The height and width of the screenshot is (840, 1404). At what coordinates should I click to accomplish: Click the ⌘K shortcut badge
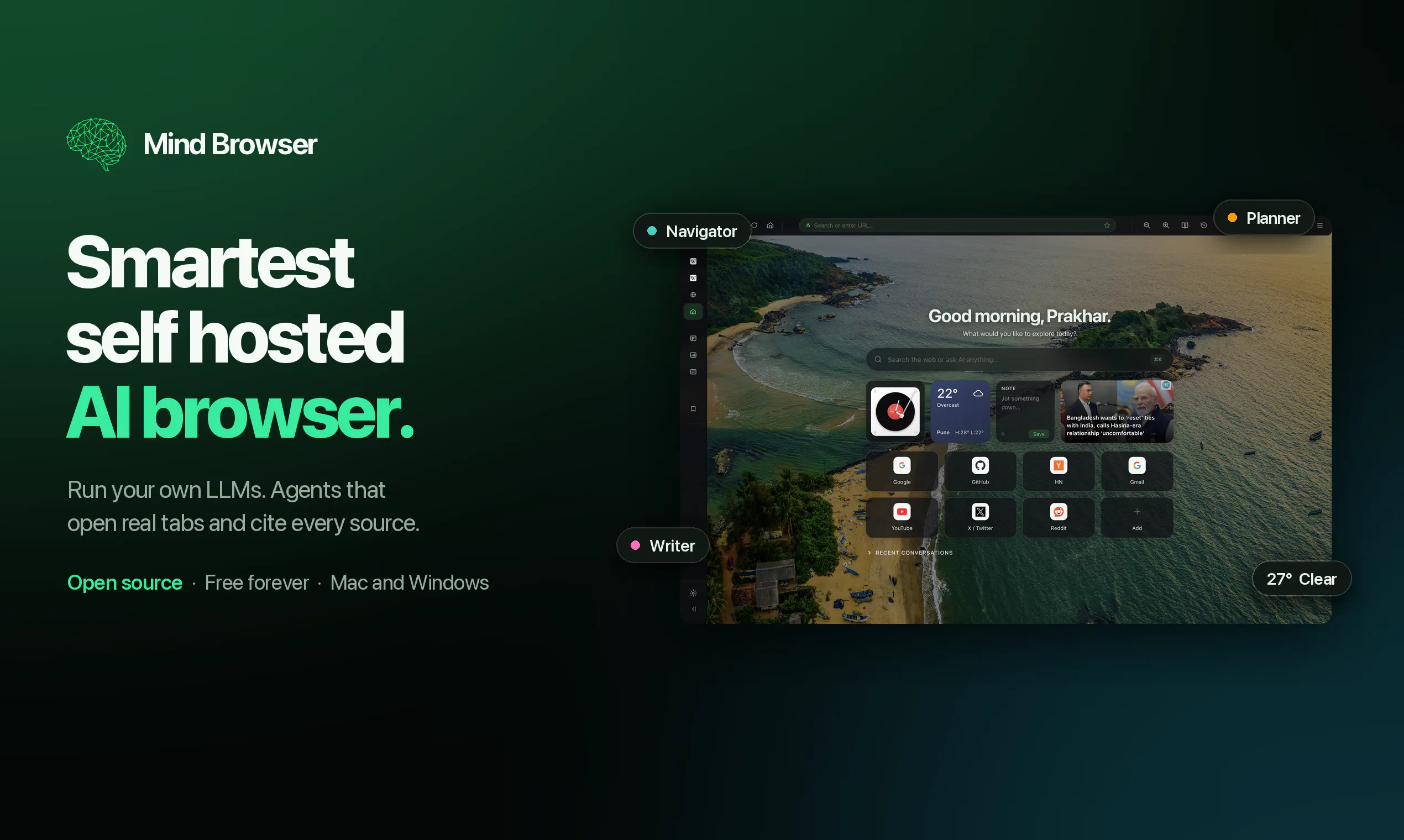(x=1157, y=359)
